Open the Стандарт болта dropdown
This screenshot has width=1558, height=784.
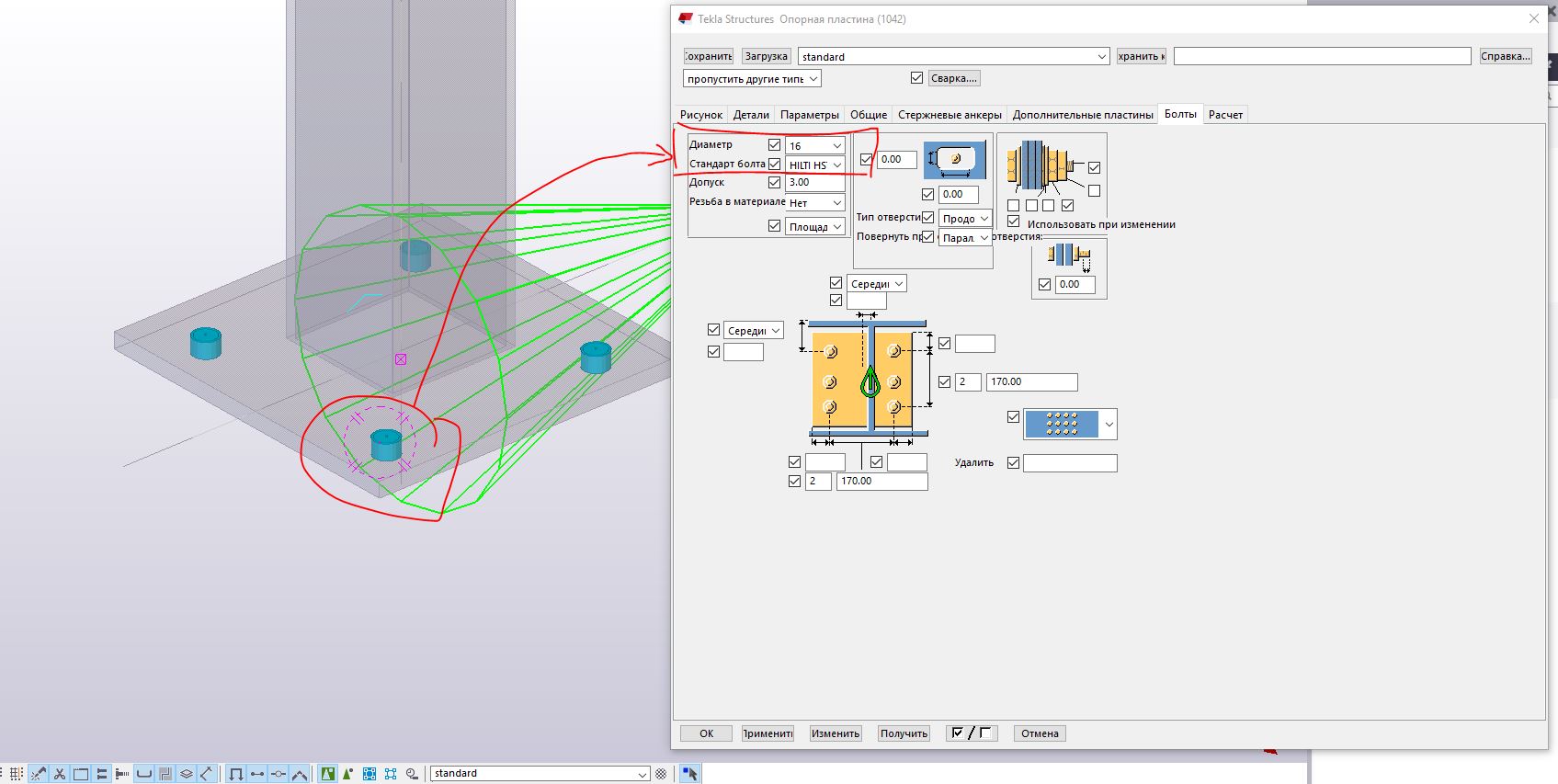pos(814,165)
